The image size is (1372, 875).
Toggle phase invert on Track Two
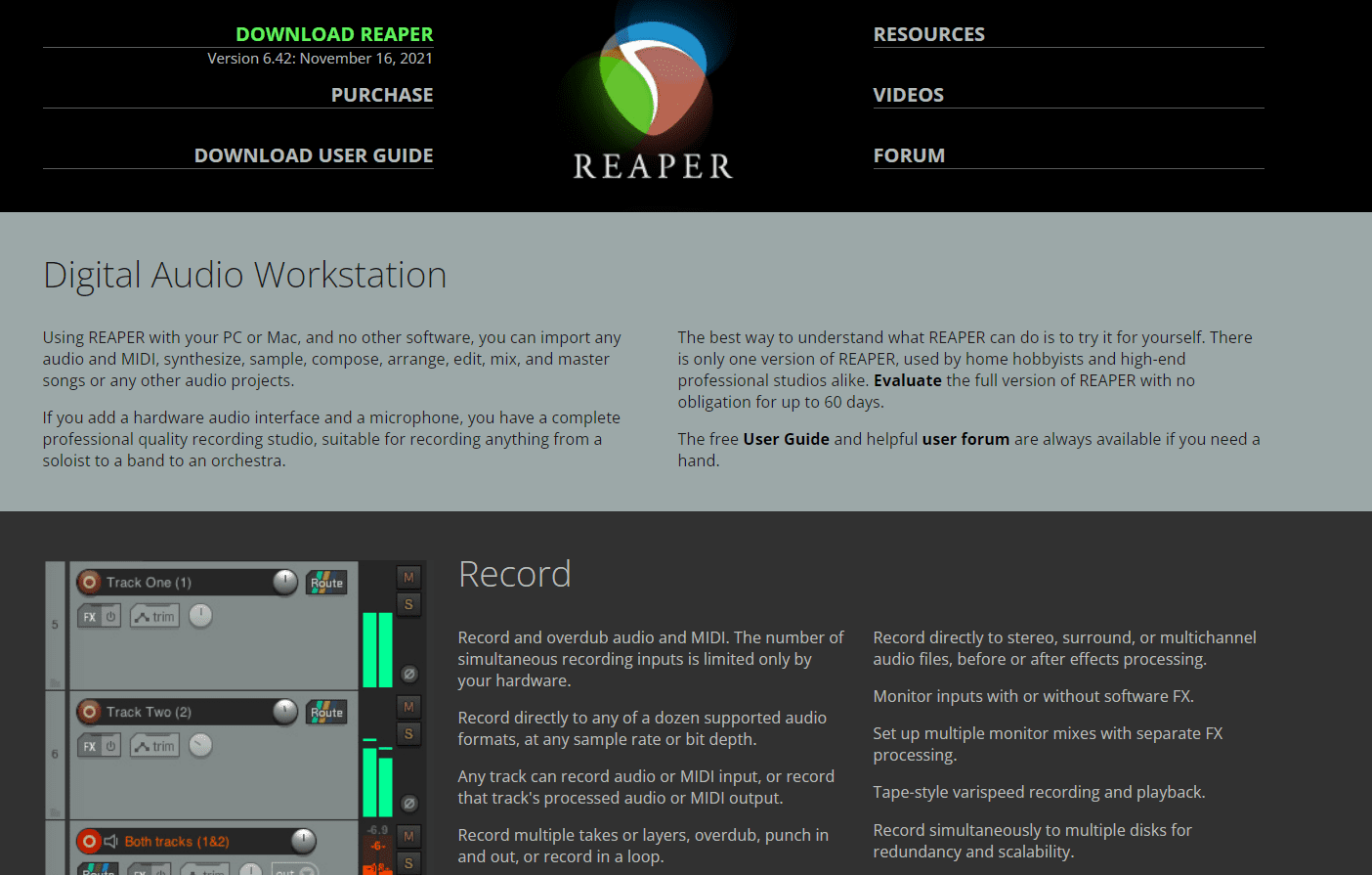(408, 803)
